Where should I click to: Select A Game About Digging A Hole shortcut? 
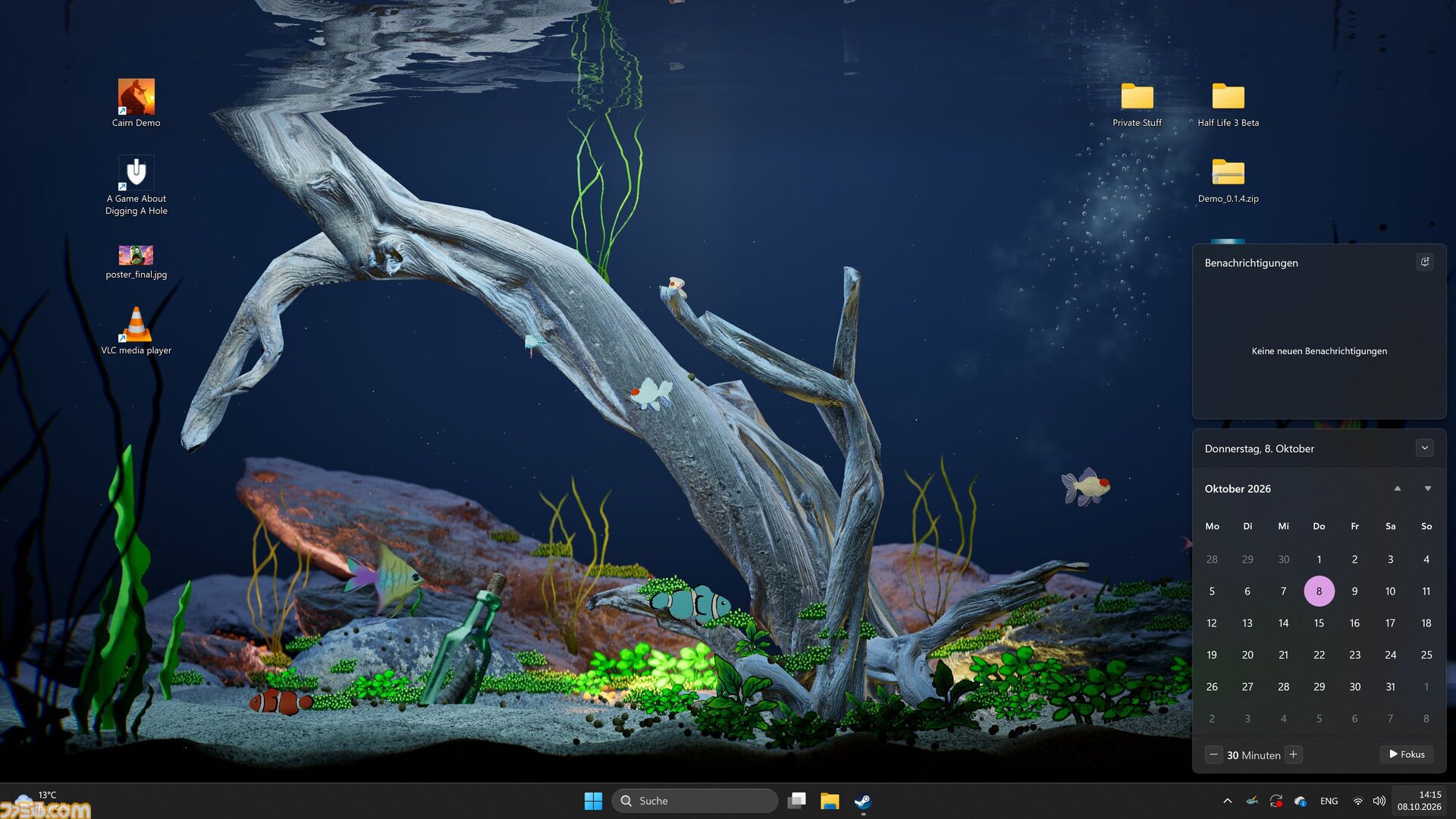[x=136, y=186]
